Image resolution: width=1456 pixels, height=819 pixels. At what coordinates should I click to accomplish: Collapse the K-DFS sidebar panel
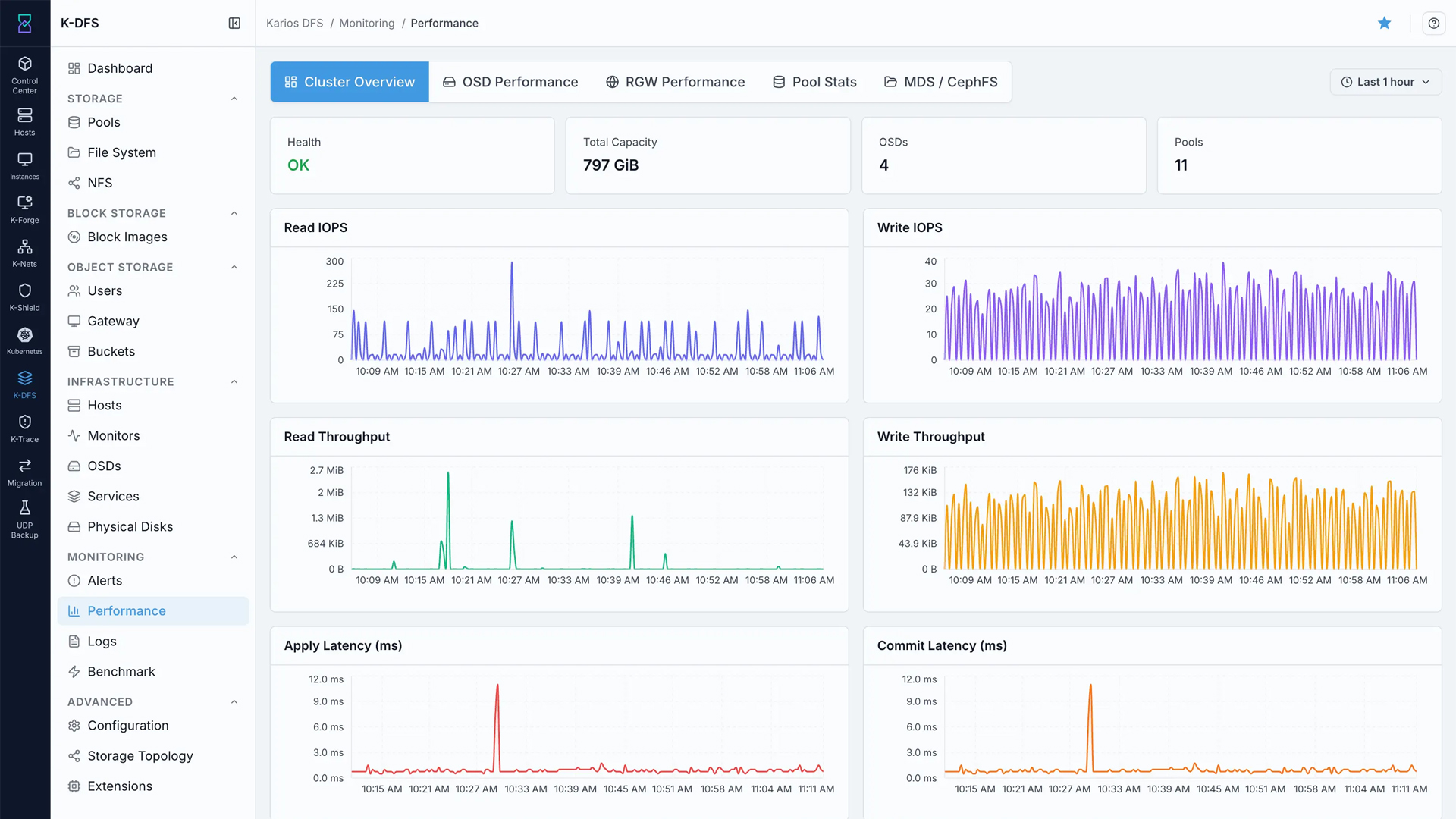point(234,24)
